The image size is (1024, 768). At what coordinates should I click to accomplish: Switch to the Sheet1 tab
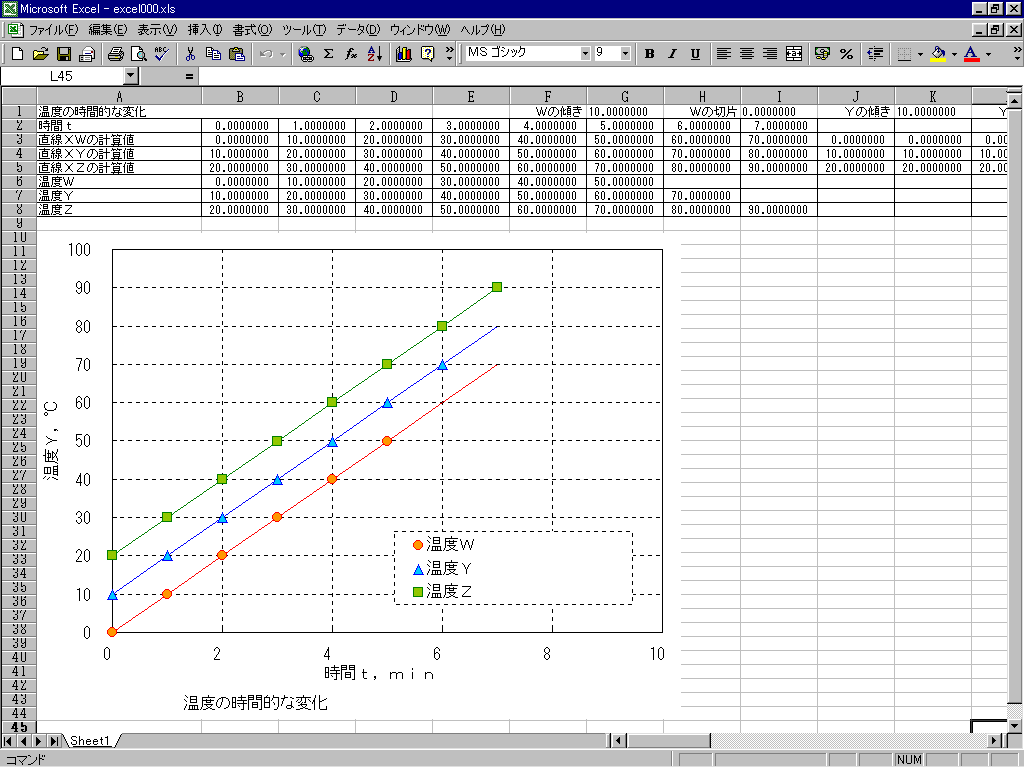click(89, 741)
